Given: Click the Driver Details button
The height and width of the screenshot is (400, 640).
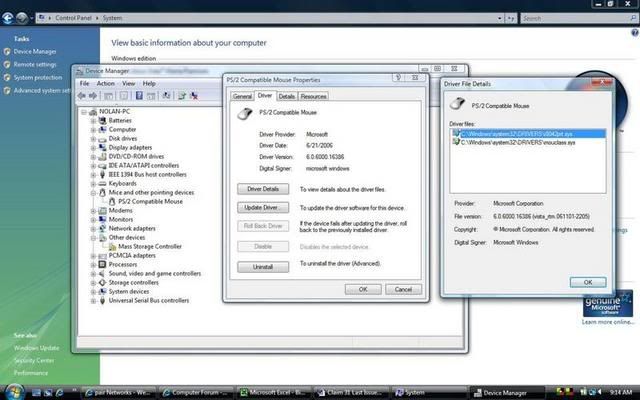Looking at the screenshot, I should point(263,189).
